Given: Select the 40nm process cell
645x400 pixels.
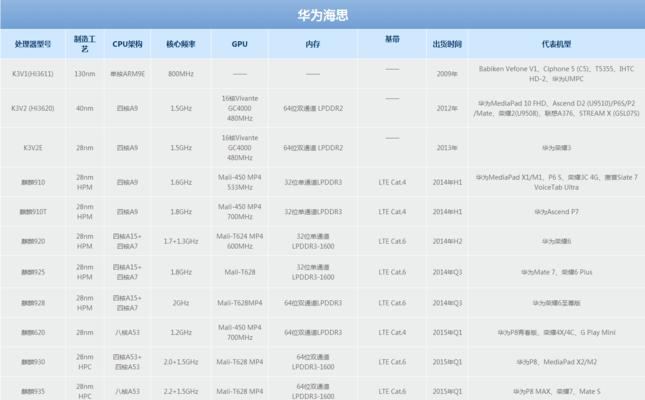Looking at the screenshot, I should 85,108.
